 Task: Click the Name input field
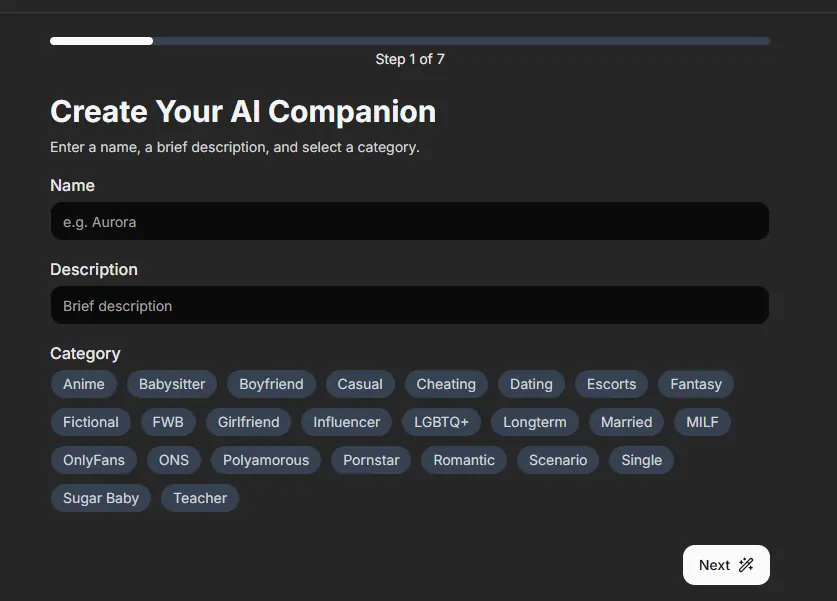(x=409, y=221)
